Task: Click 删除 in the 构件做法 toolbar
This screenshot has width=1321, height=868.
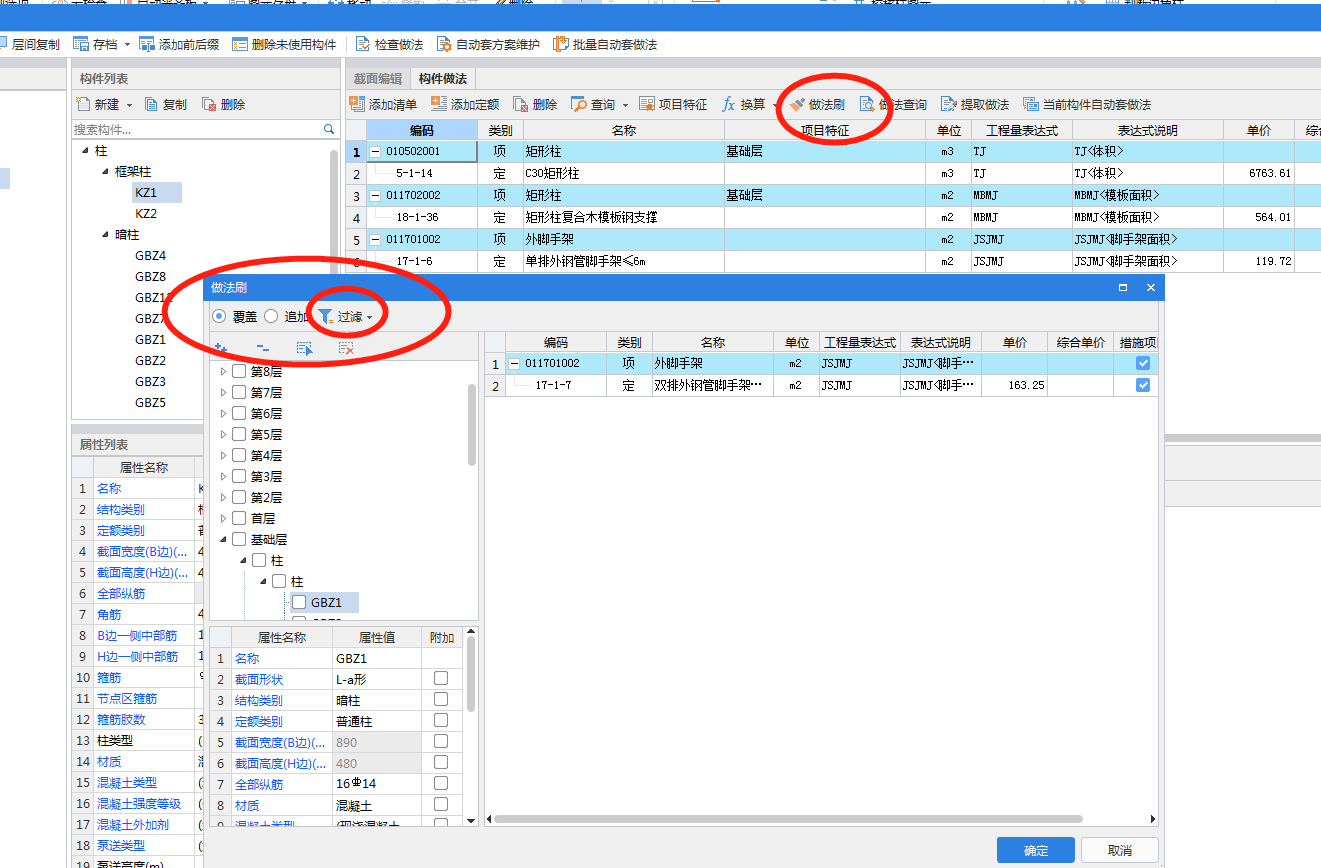Action: pyautogui.click(x=536, y=104)
